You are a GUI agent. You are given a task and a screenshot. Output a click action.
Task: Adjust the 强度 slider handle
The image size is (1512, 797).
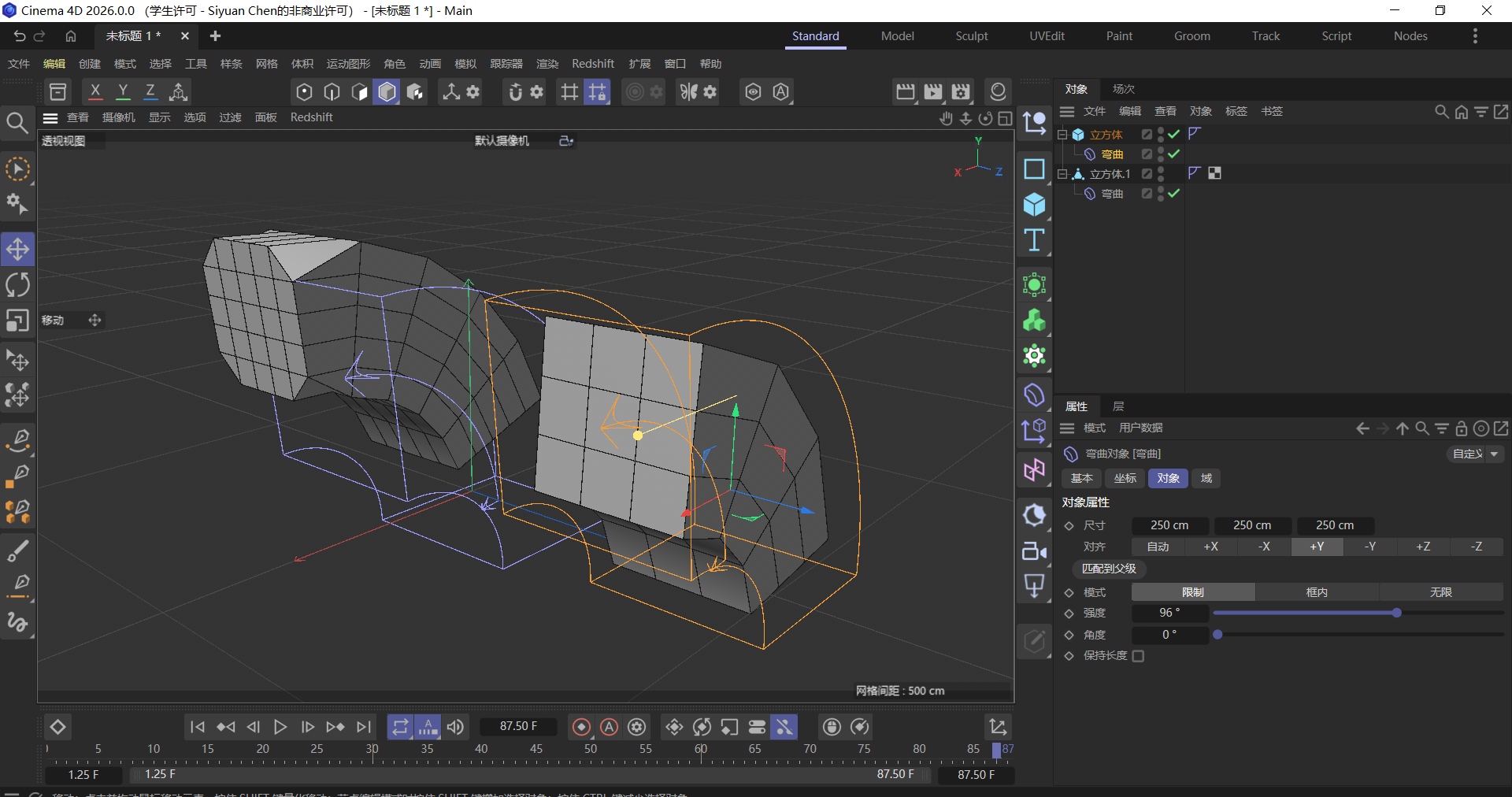tap(1396, 613)
